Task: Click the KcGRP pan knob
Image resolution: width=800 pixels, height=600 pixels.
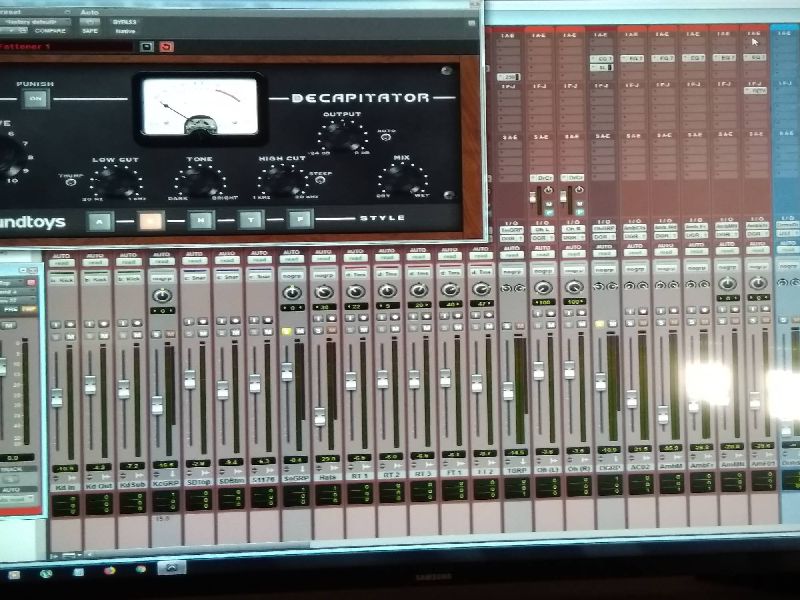Action: pyautogui.click(x=162, y=295)
